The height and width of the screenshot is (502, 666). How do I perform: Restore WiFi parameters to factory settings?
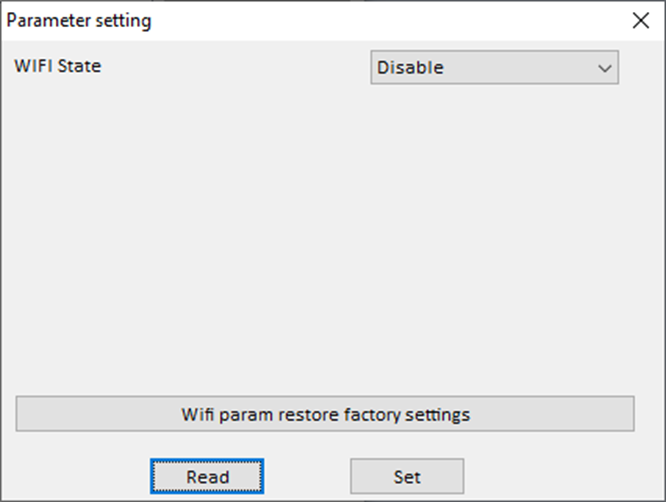(x=325, y=414)
